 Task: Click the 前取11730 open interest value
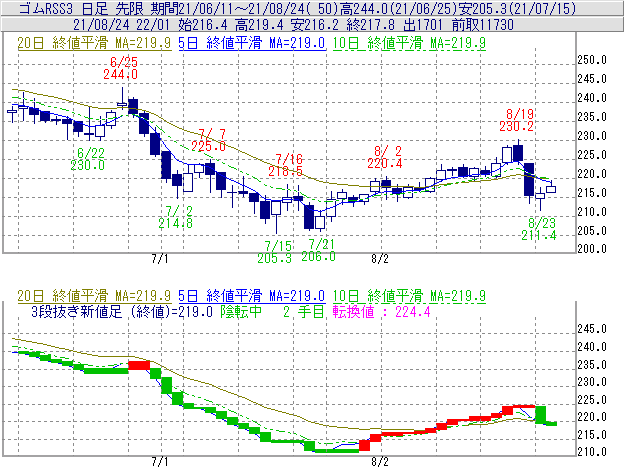tap(483, 25)
